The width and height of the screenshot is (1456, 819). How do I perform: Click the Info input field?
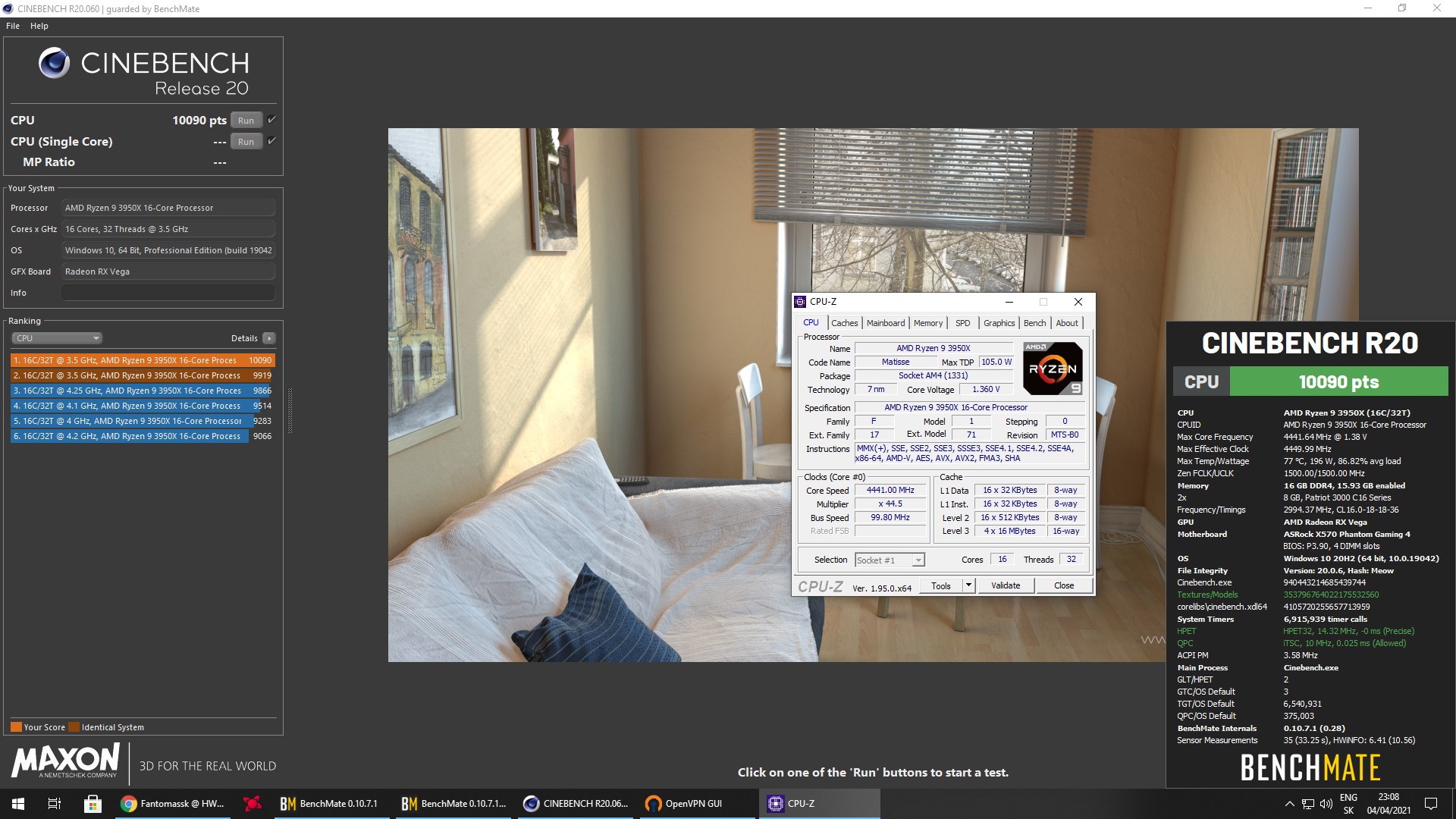click(168, 293)
